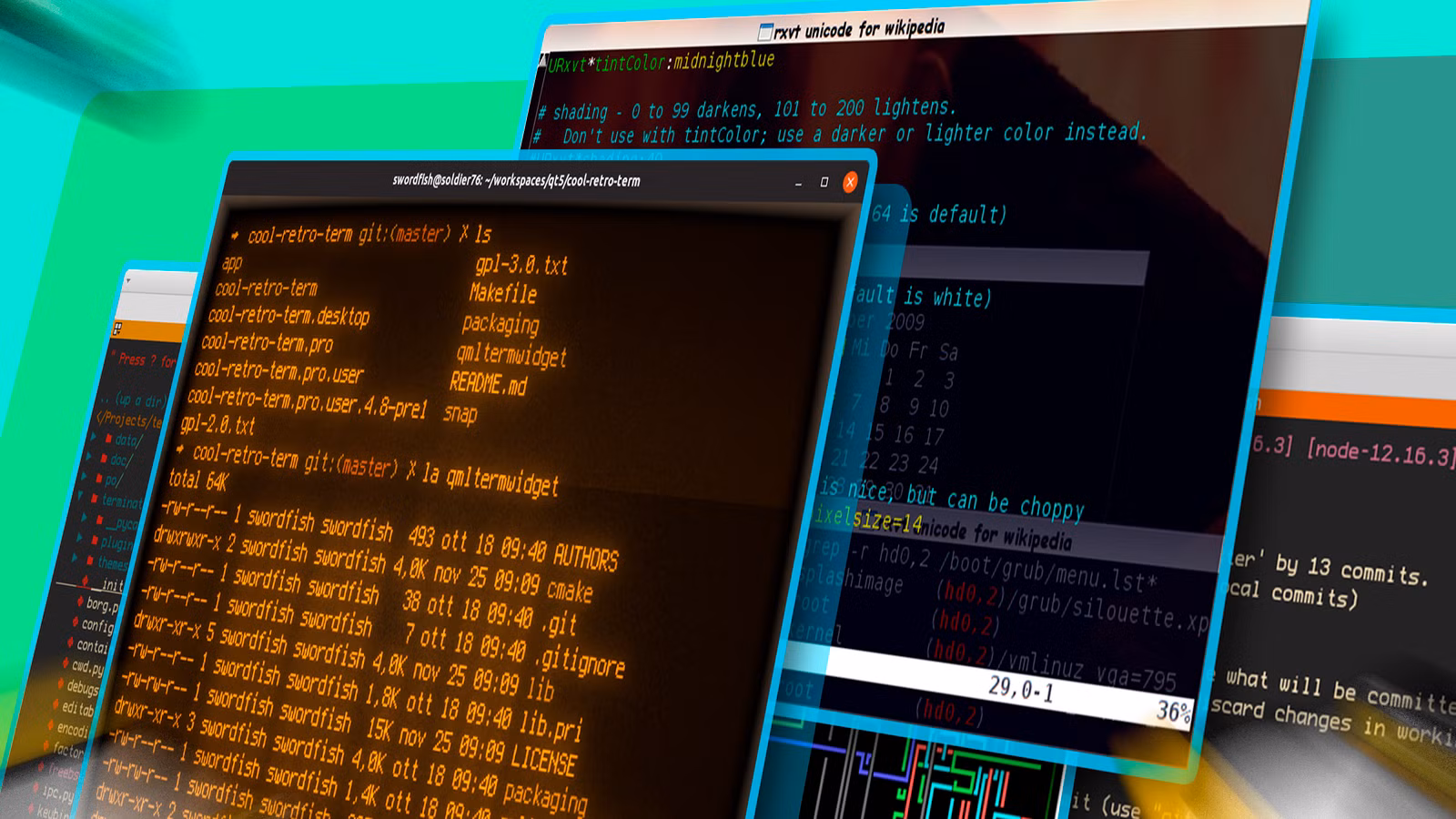Click the red folder icon next to po/
This screenshot has height=819, width=1456.
pos(98,480)
